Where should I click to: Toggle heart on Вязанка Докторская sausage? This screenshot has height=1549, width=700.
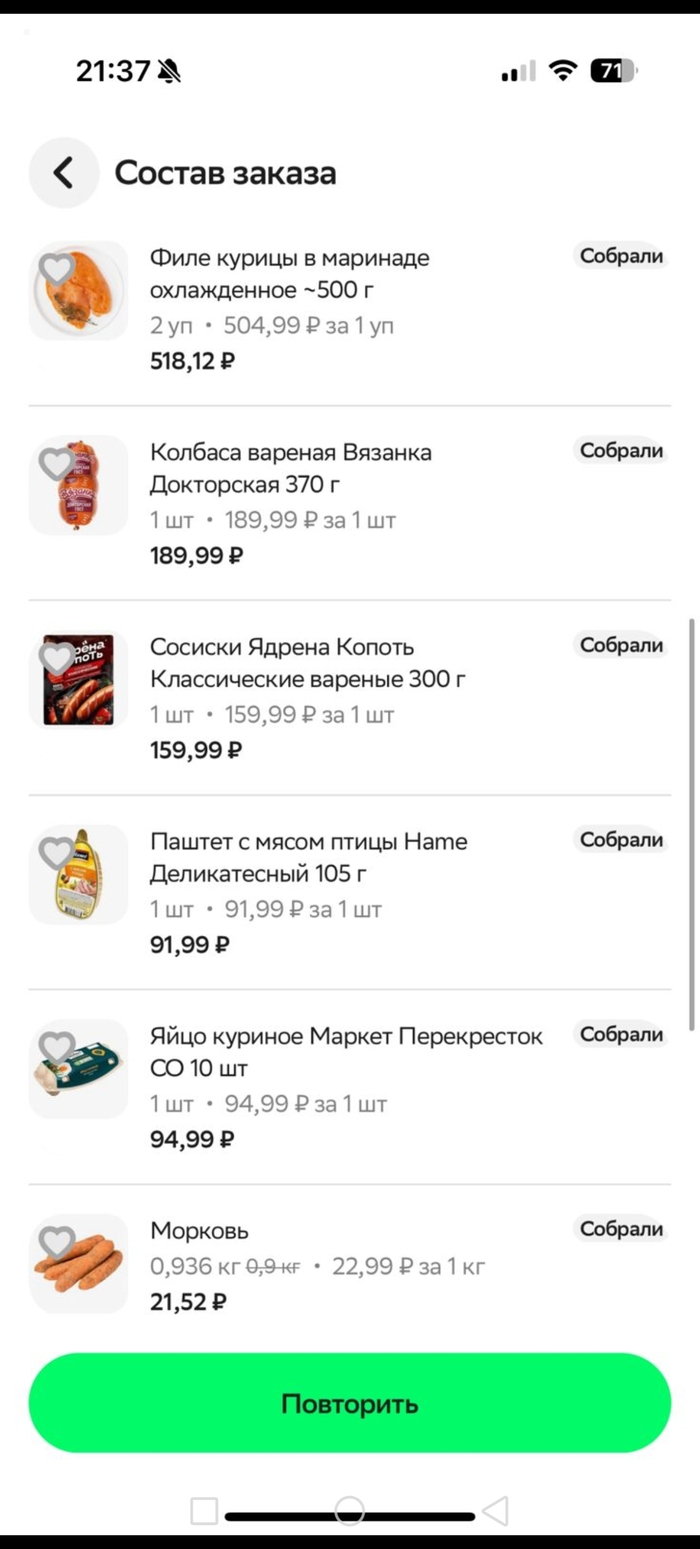point(56,463)
